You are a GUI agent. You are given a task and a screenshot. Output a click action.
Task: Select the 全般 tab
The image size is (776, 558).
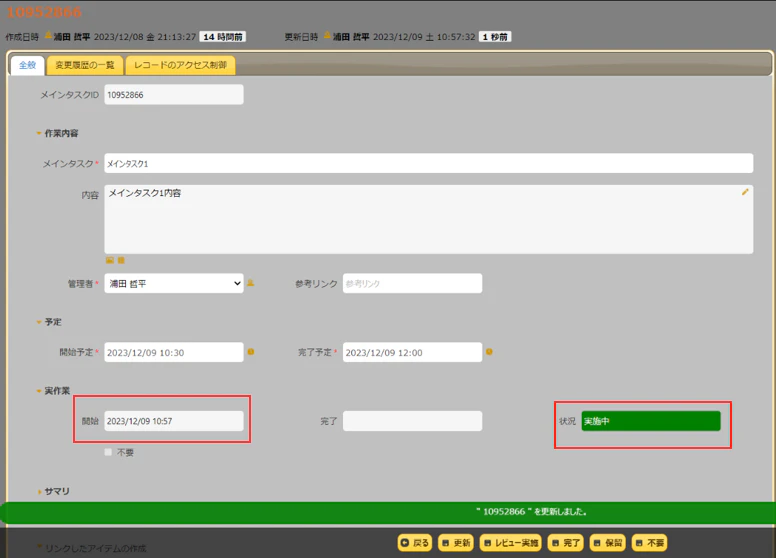point(28,65)
